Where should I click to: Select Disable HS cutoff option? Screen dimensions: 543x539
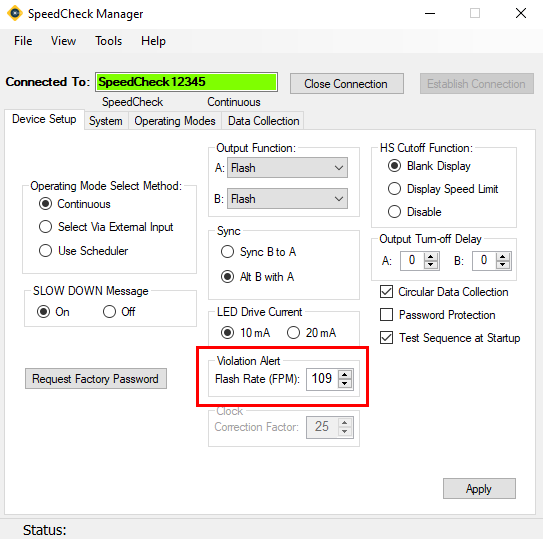[x=415, y=212]
